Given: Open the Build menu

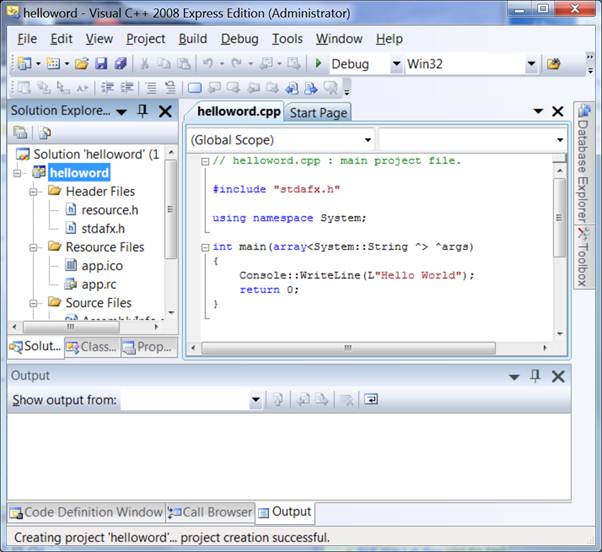Looking at the screenshot, I should 193,39.
